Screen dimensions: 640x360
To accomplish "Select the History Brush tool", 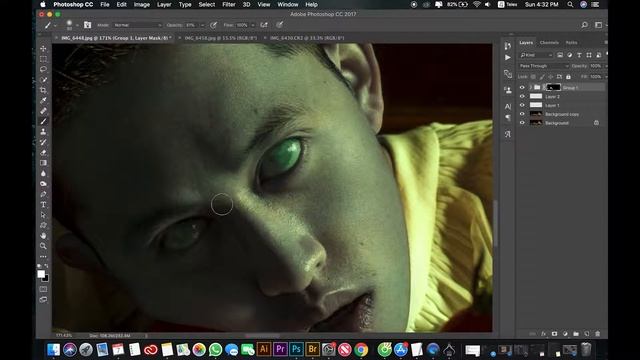I will click(x=43, y=142).
